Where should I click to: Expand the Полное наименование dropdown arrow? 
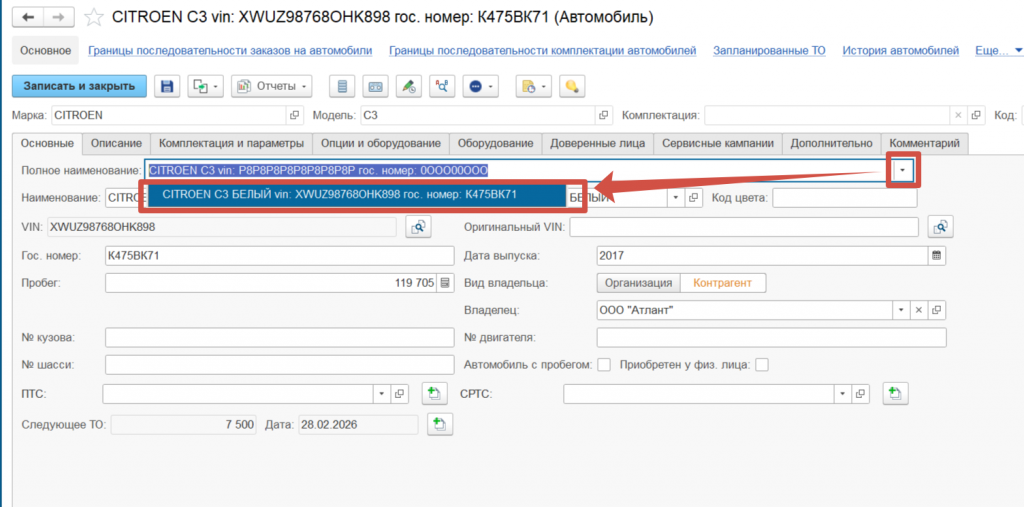tap(903, 171)
